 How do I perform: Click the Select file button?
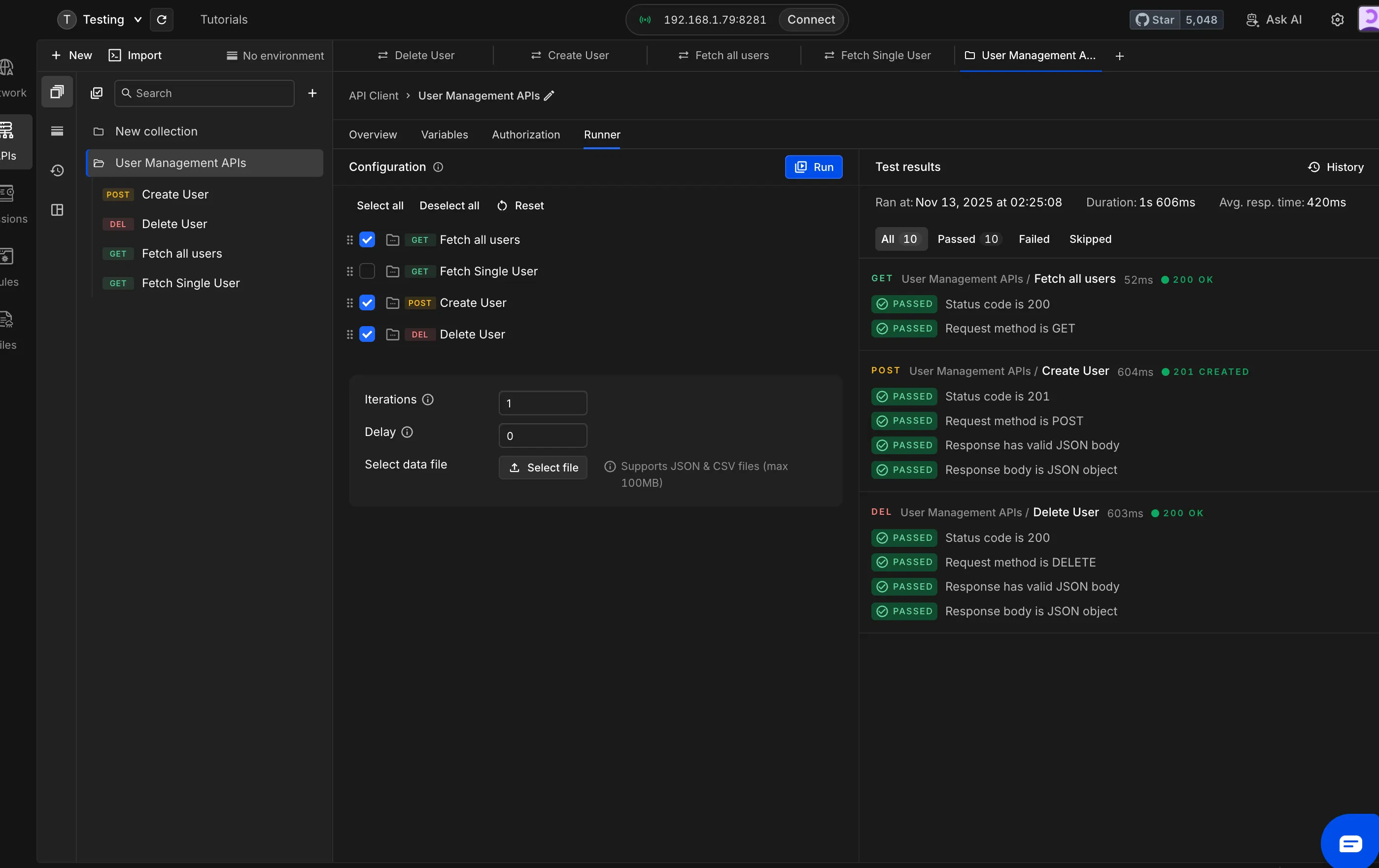543,468
